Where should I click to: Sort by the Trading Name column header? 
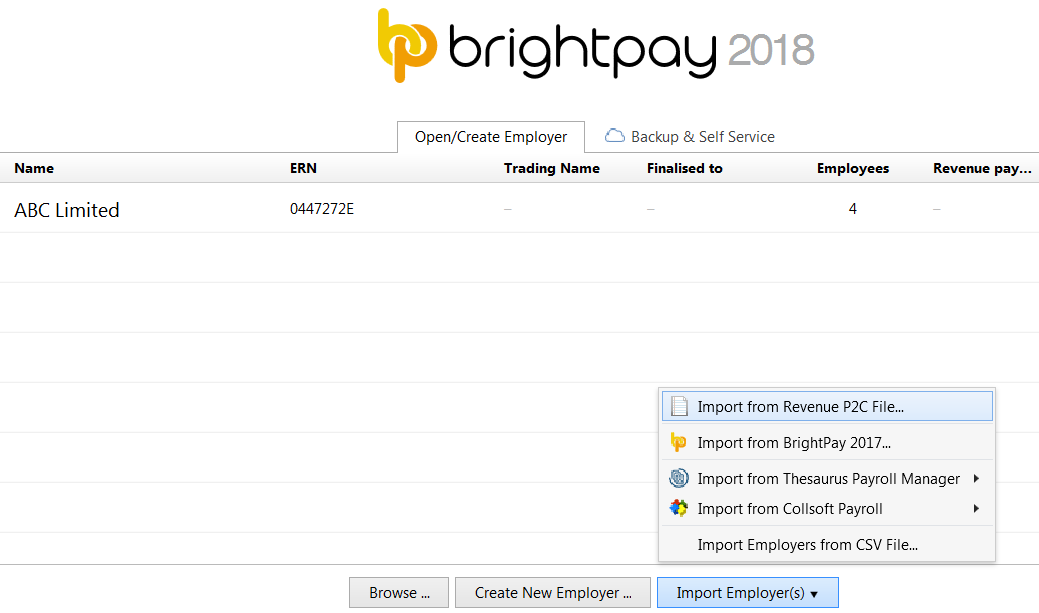click(x=551, y=168)
